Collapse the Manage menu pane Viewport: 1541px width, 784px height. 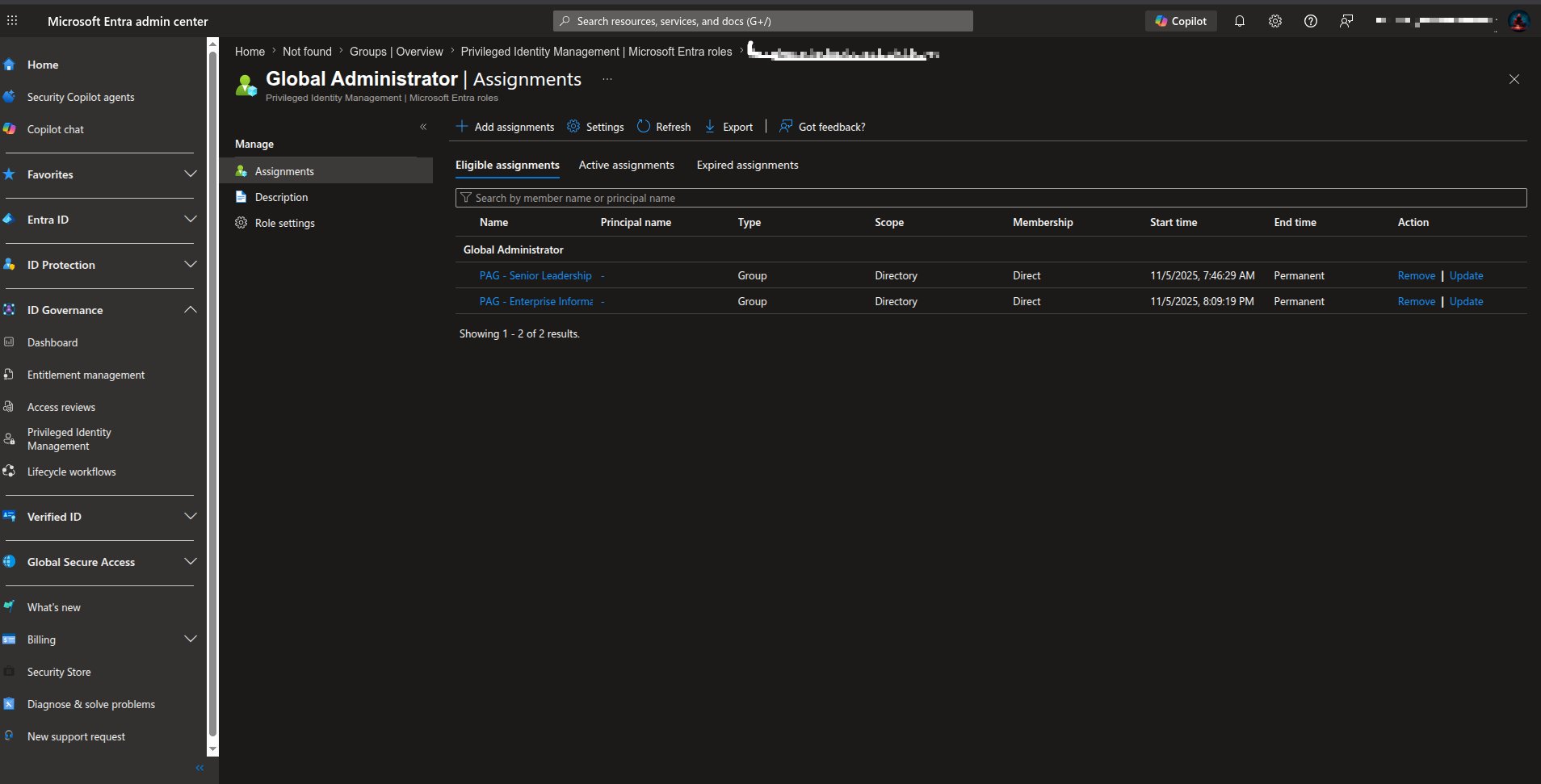(x=423, y=127)
